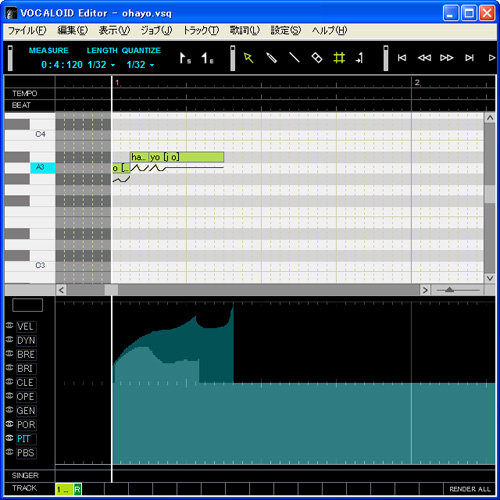Click horizontal scroll right arrow
500x500 pixels.
(425, 290)
